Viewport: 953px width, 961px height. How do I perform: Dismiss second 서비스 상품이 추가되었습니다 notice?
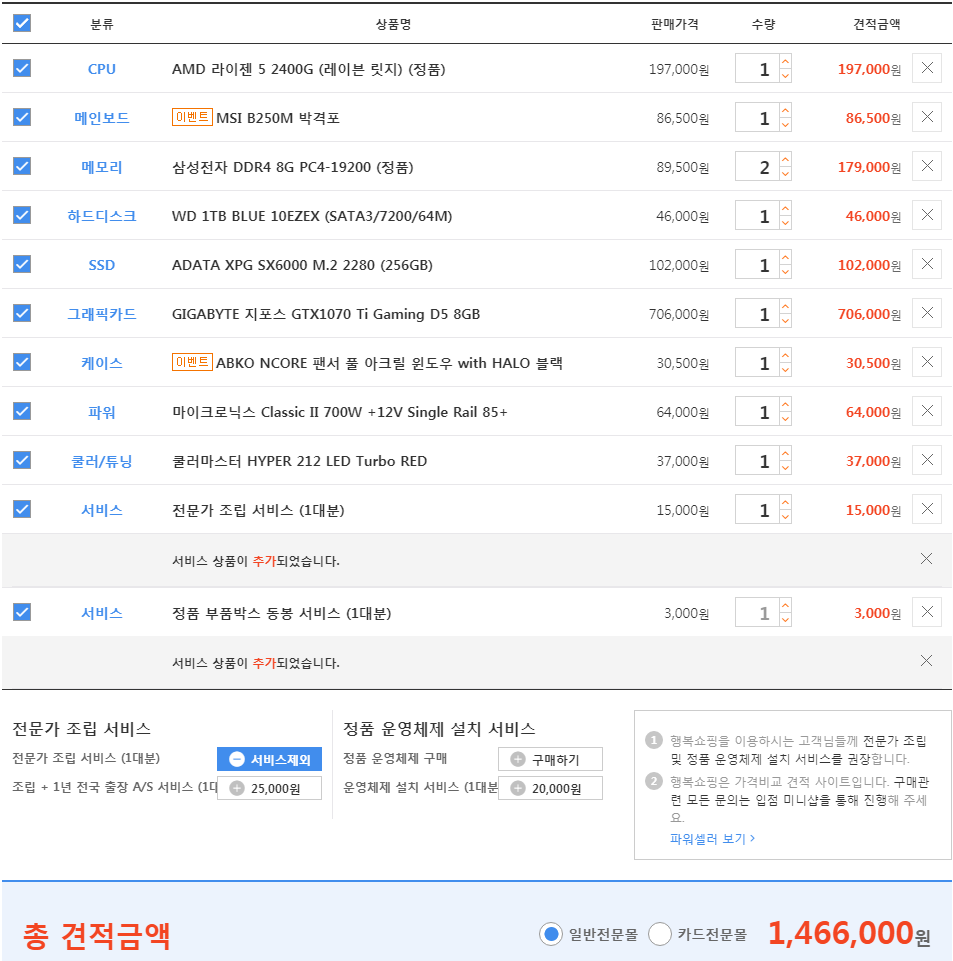coord(926,661)
